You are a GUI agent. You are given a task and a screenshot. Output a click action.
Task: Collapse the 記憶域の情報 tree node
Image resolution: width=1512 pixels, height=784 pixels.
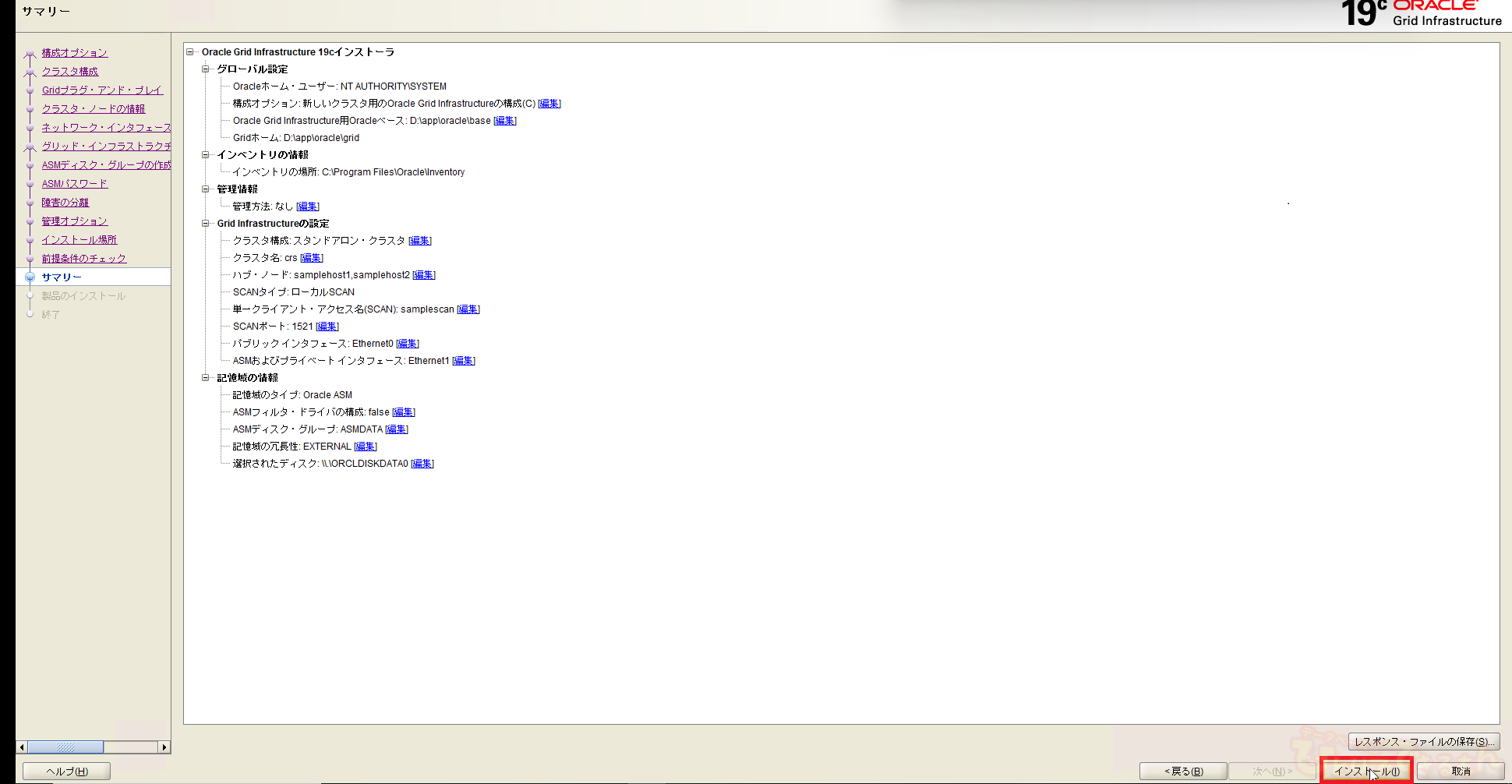tap(206, 378)
